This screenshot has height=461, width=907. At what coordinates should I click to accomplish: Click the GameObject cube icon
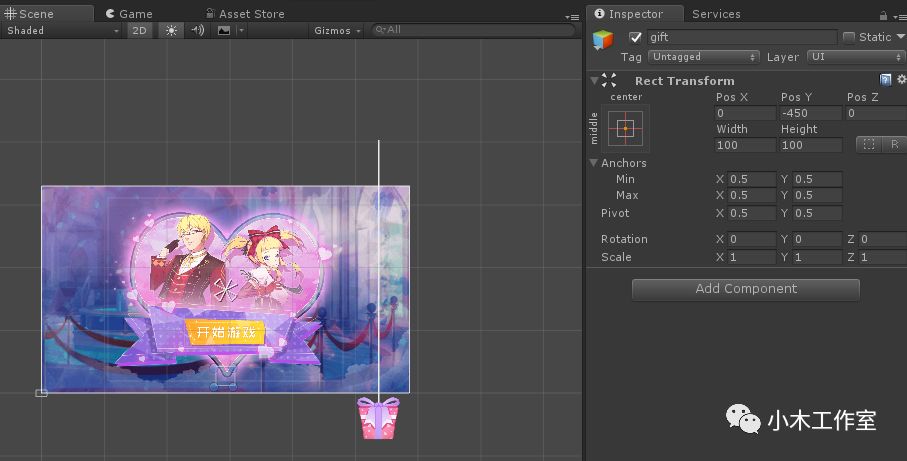tap(603, 40)
